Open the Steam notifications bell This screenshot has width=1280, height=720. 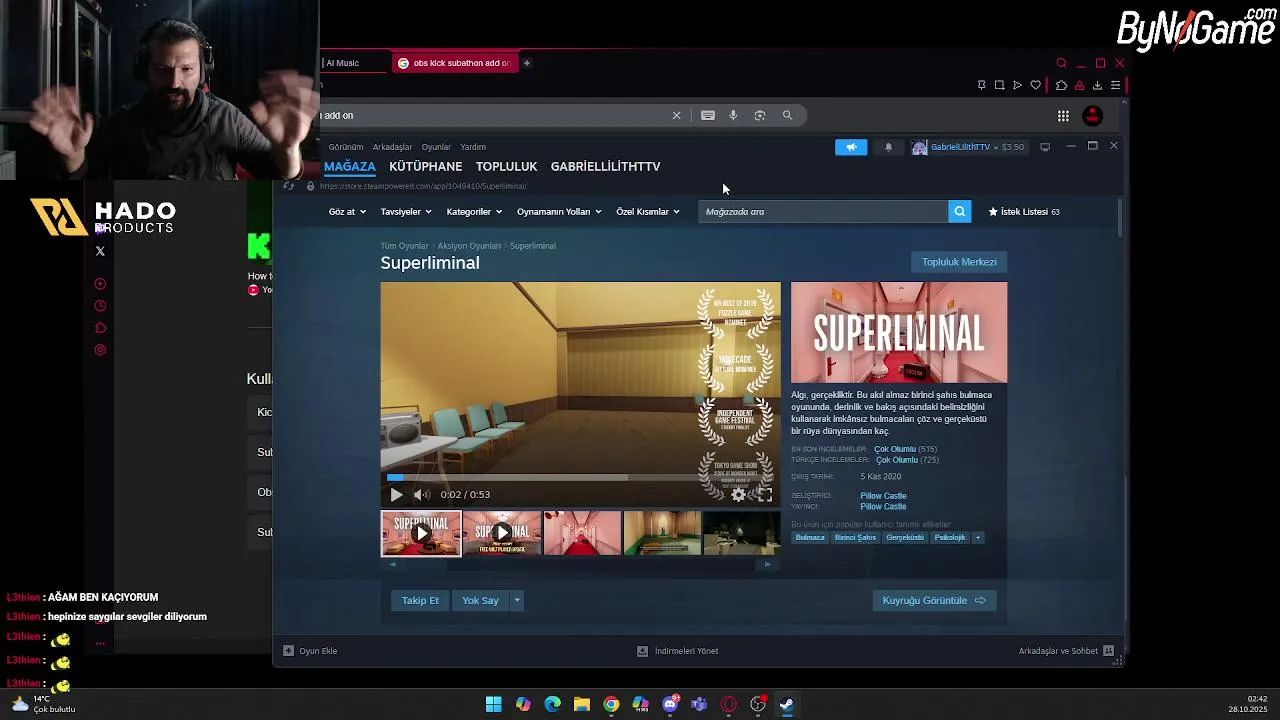pos(888,147)
